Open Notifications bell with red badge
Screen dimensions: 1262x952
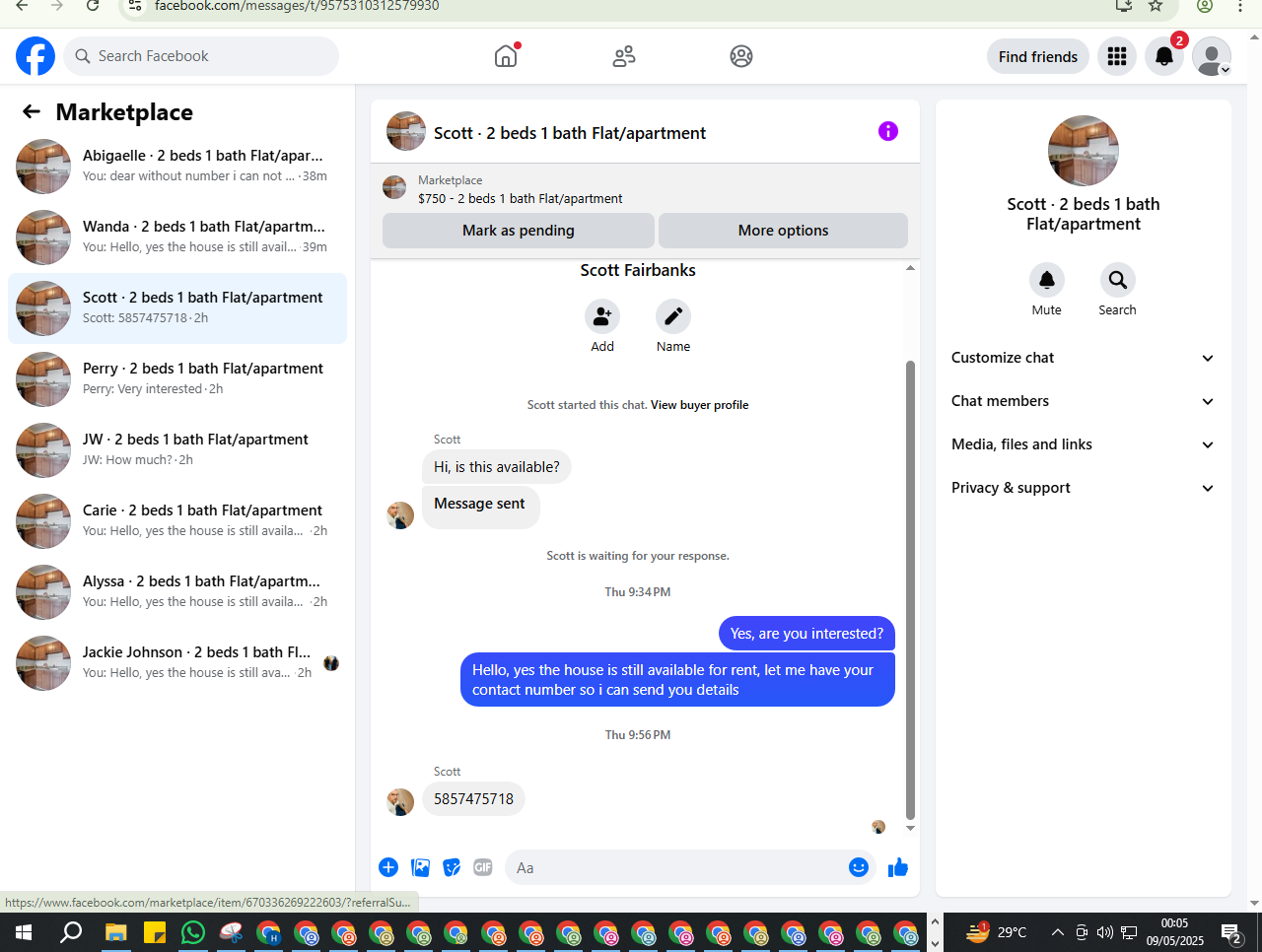point(1164,56)
